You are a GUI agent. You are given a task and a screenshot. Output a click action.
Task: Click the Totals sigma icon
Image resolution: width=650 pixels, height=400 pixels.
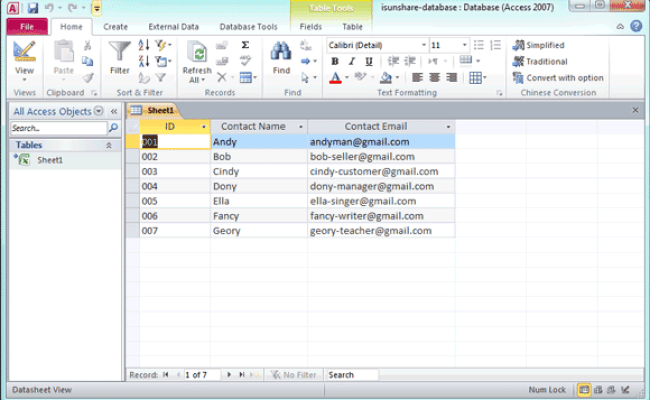tap(245, 45)
